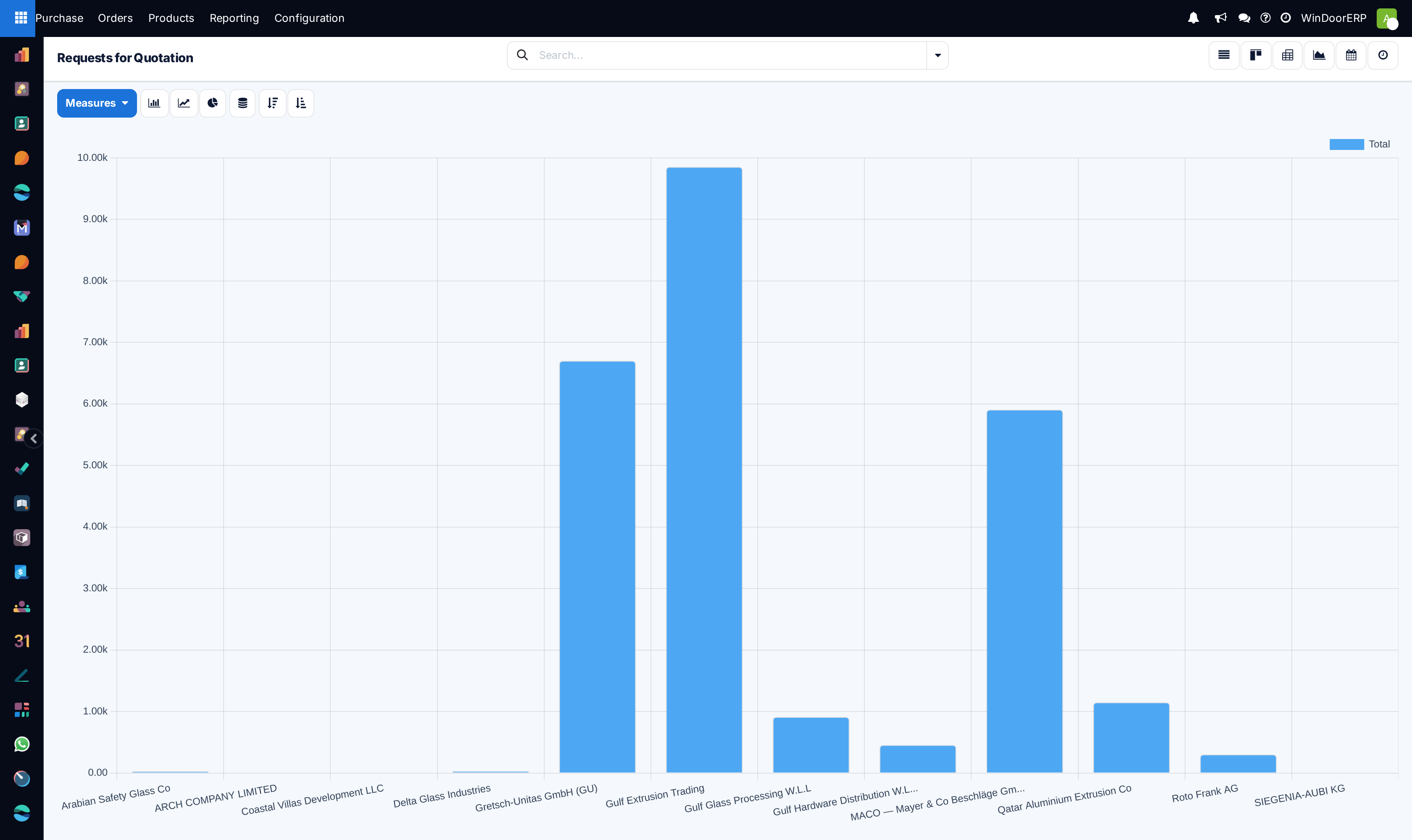This screenshot has height=840, width=1412.
Task: Click the blue Total legend swatch
Action: (1346, 144)
